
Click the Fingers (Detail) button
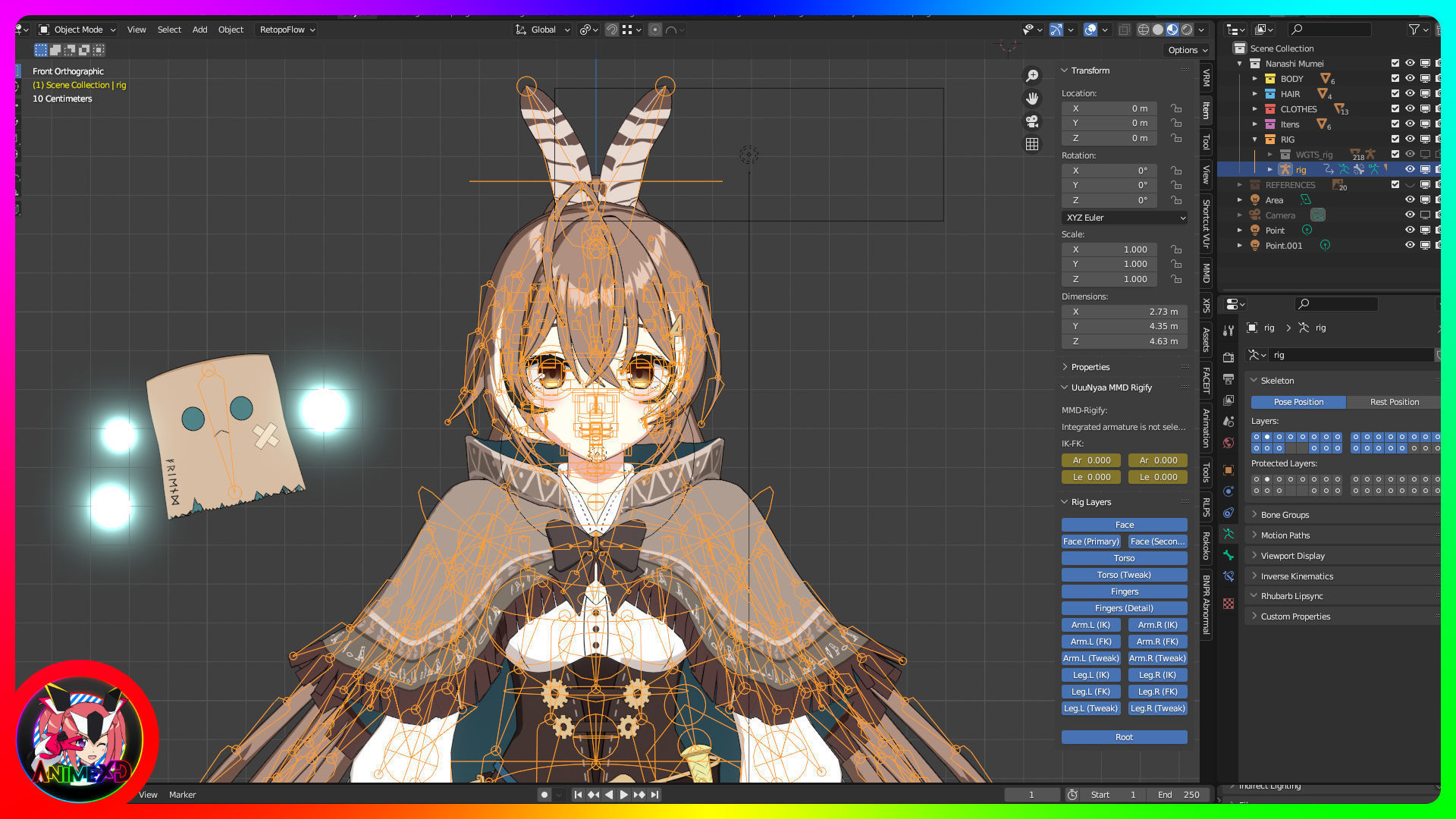click(1125, 608)
